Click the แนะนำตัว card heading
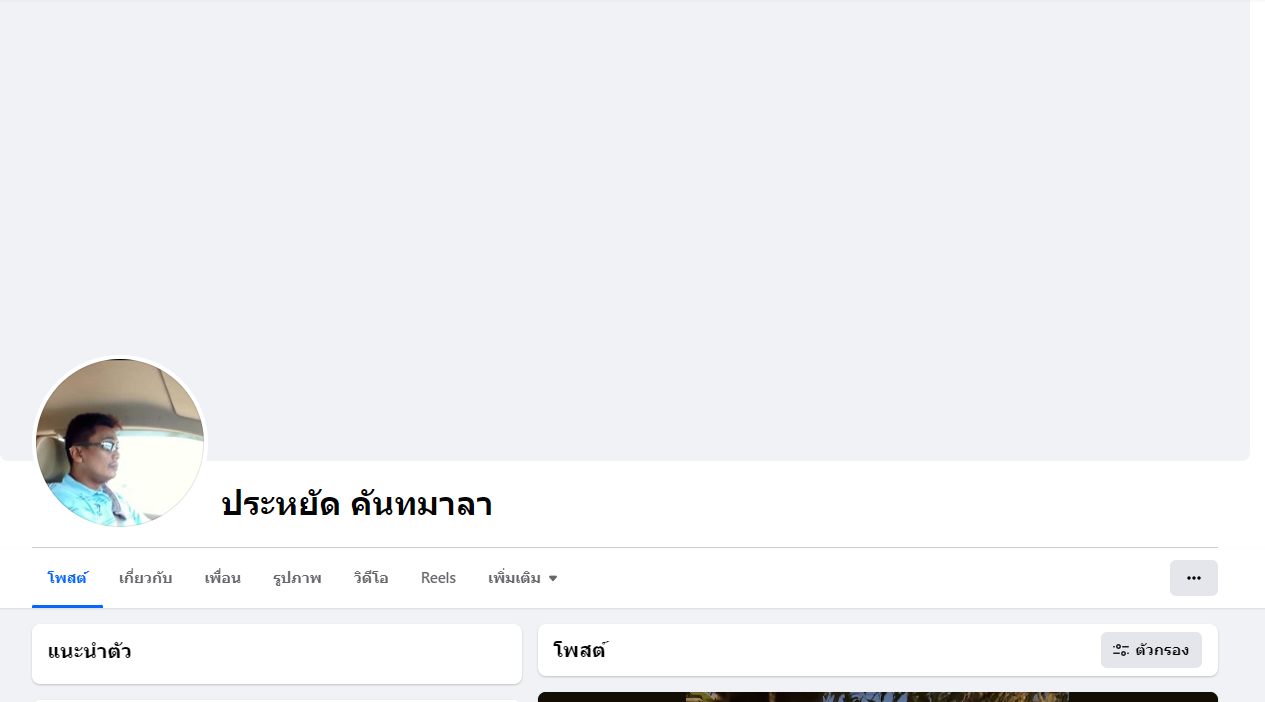This screenshot has height=702, width=1265. click(90, 652)
